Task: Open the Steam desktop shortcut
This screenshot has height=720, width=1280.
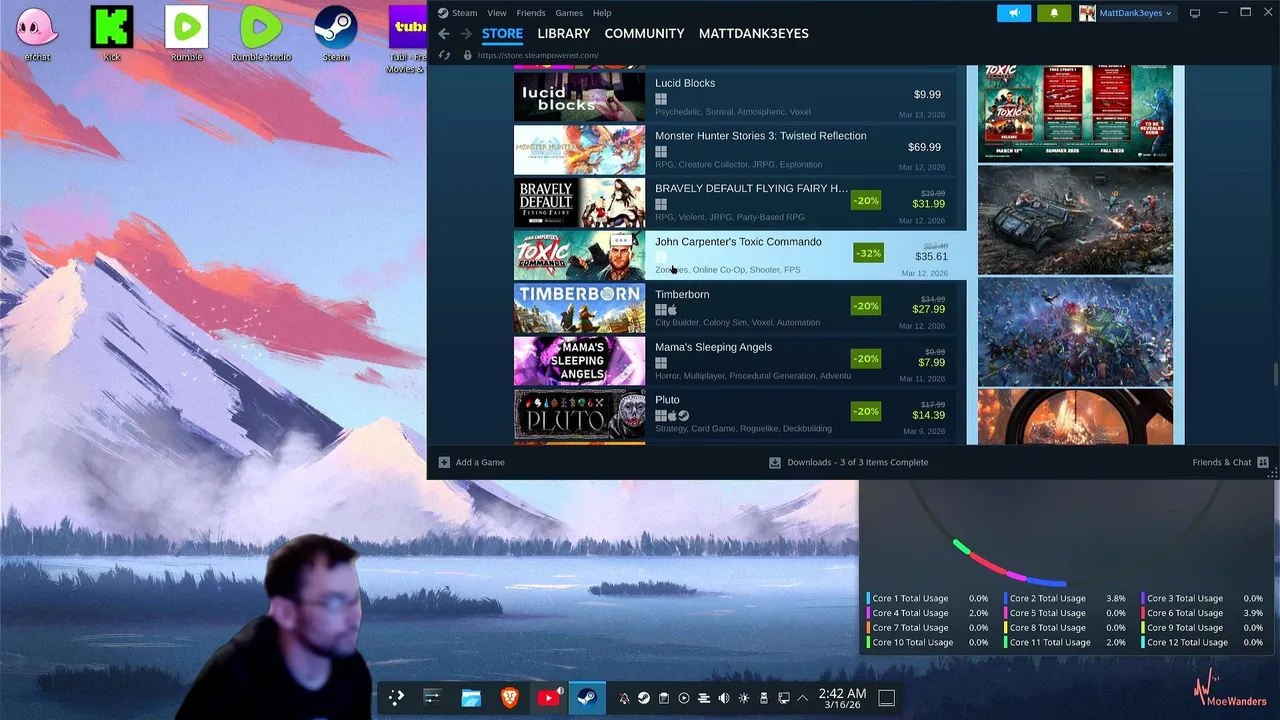Action: point(336,34)
